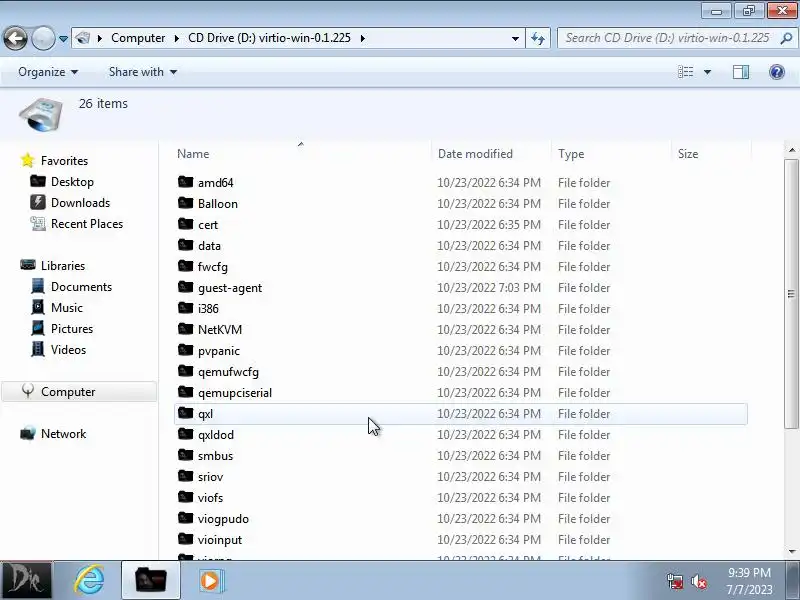Show the preview pane
This screenshot has height=600, width=800.
(x=741, y=72)
